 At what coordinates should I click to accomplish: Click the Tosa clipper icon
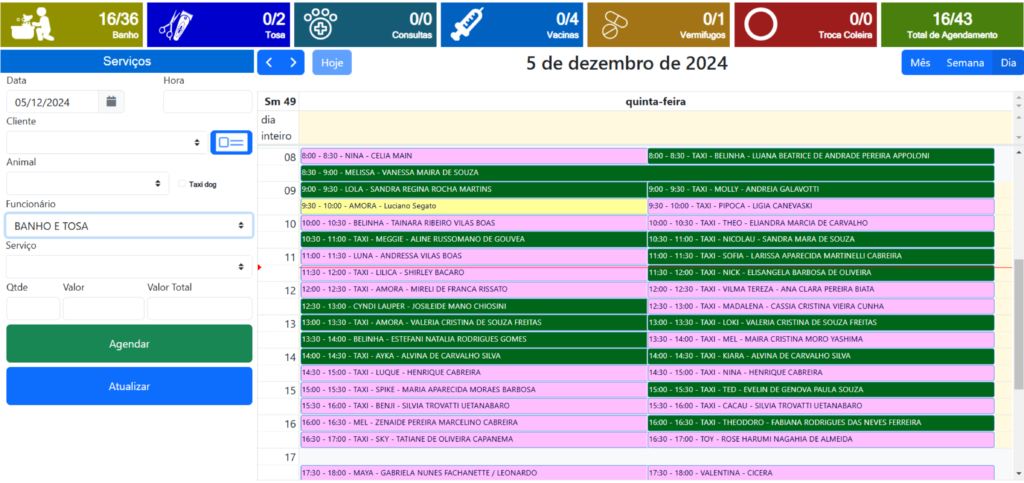click(x=177, y=23)
